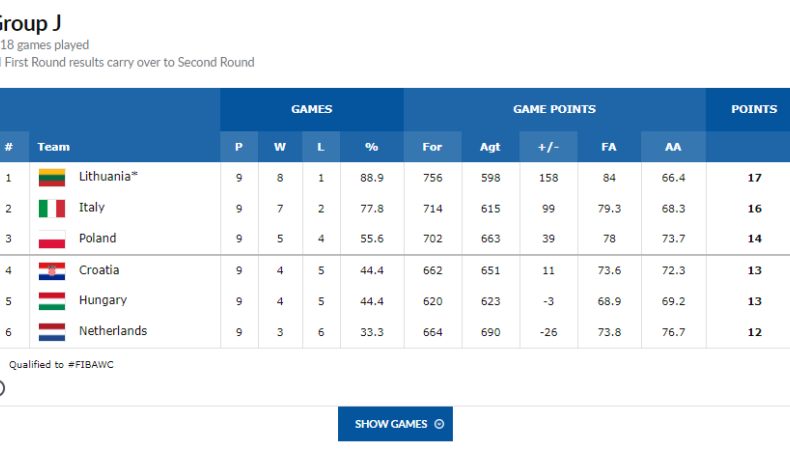This screenshot has height=450, width=790.
Task: Click the Hungary team name
Action: point(103,301)
